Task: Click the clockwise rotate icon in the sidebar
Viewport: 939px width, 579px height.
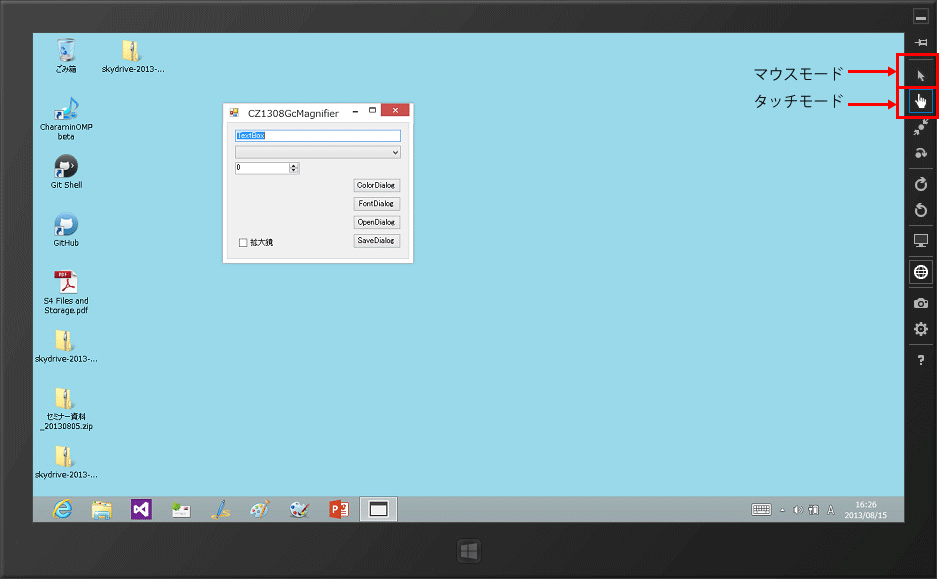Action: pyautogui.click(x=920, y=184)
